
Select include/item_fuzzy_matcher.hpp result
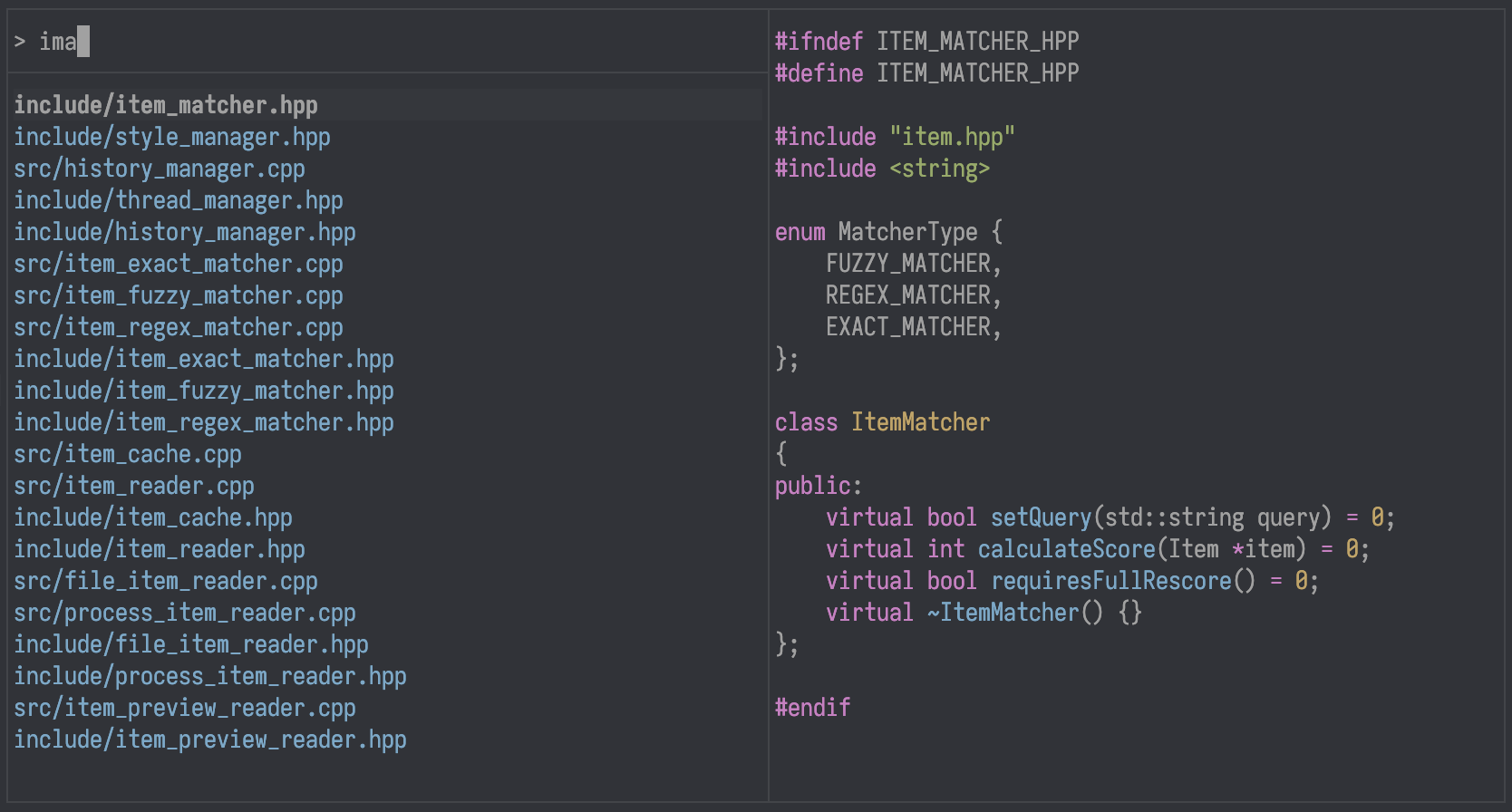pos(204,391)
